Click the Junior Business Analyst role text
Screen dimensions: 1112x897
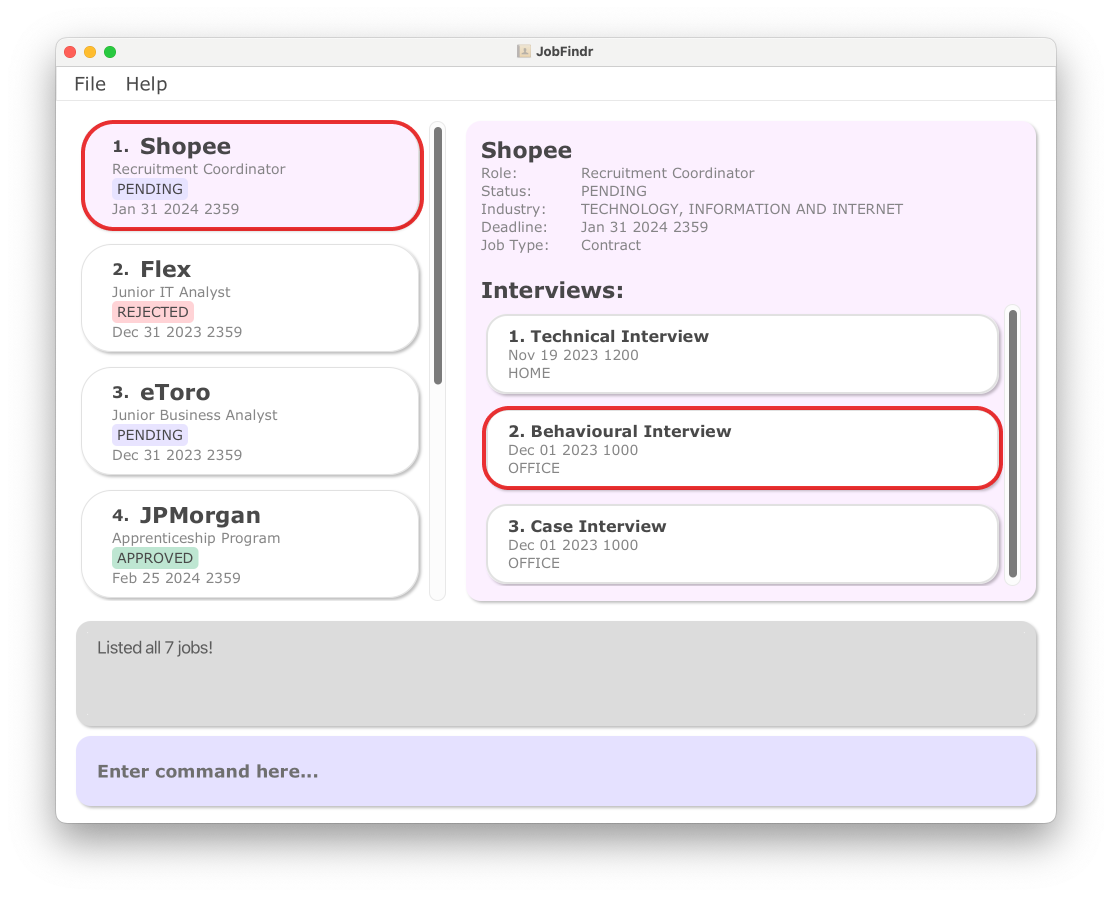click(194, 415)
